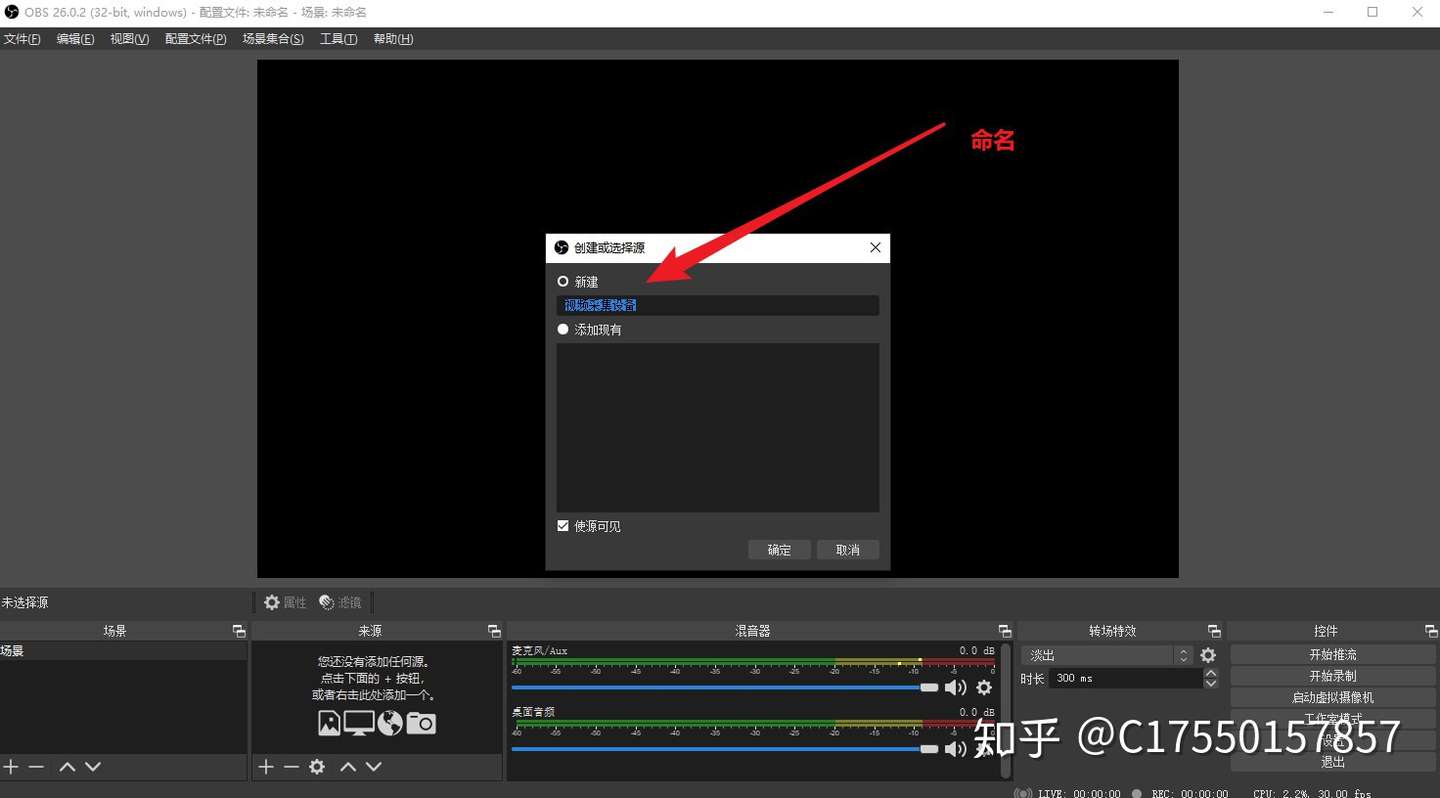The width and height of the screenshot is (1440, 798).
Task: Adjust the 麦克风/Aux volume slider
Action: coord(725,687)
